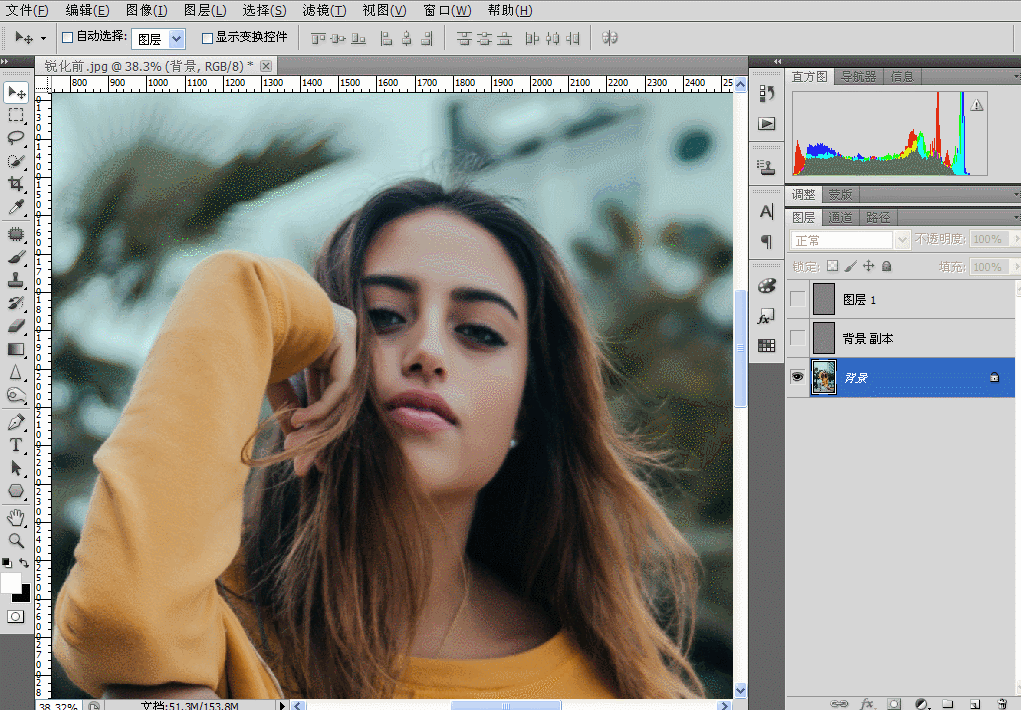Choose the Gradient tool
Viewport: 1021px width, 710px height.
pos(16,349)
